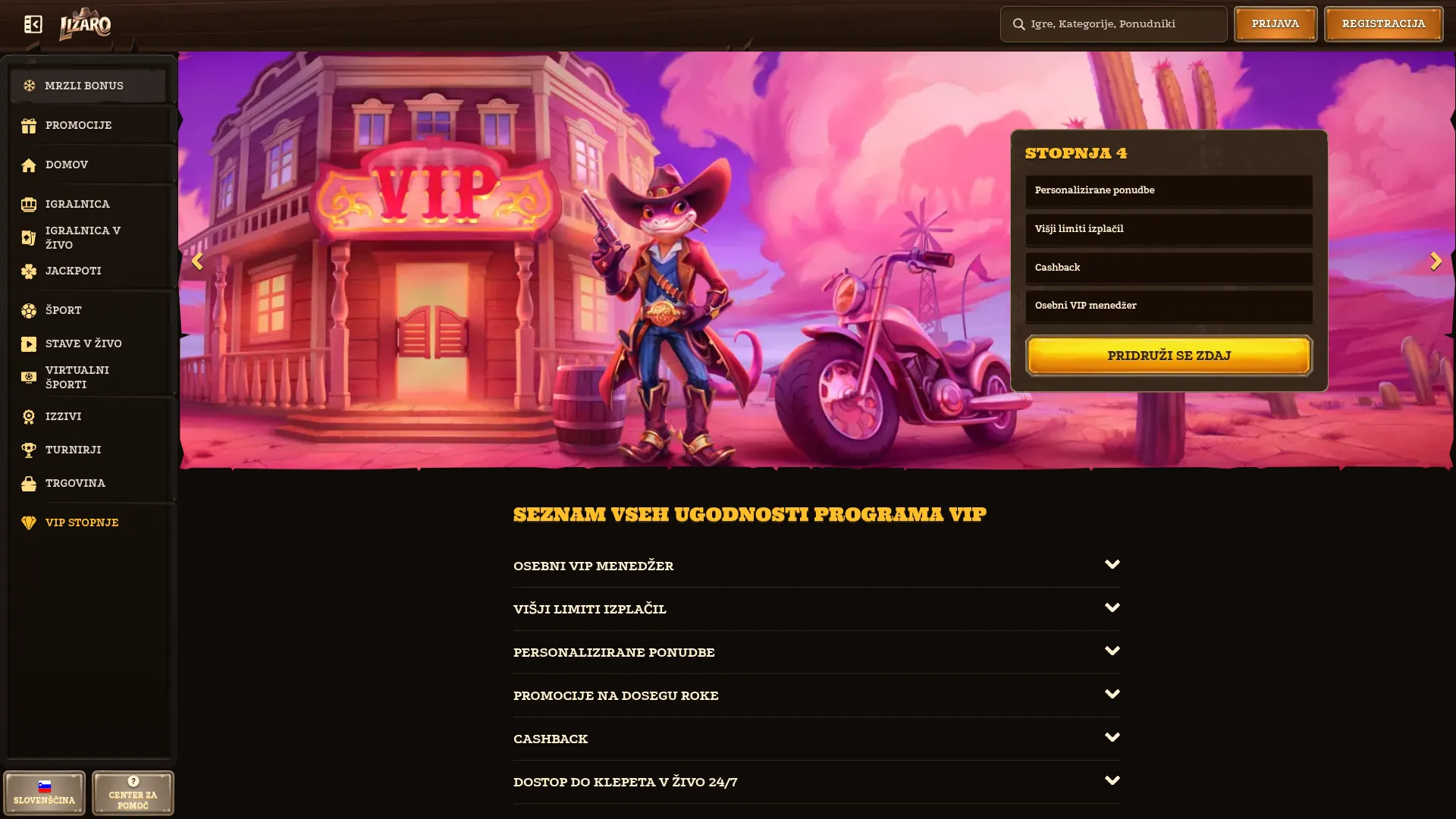Image resolution: width=1456 pixels, height=819 pixels.
Task: Open the Slovenščina language selector
Action: click(x=44, y=792)
